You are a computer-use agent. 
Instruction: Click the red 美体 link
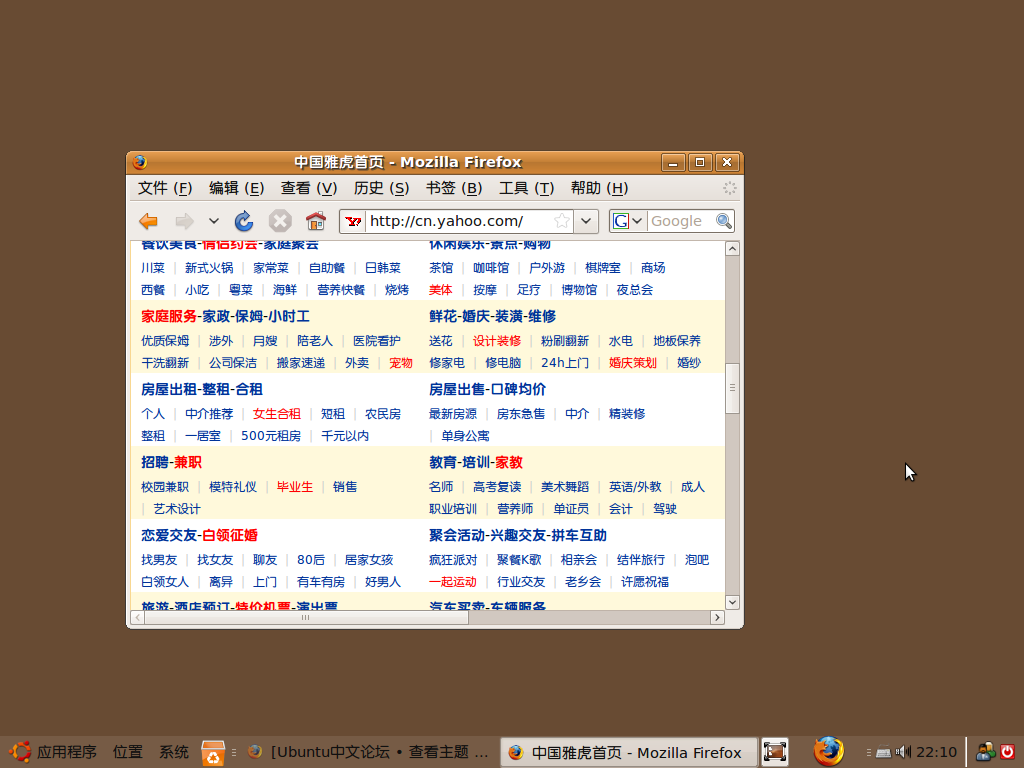(x=441, y=290)
